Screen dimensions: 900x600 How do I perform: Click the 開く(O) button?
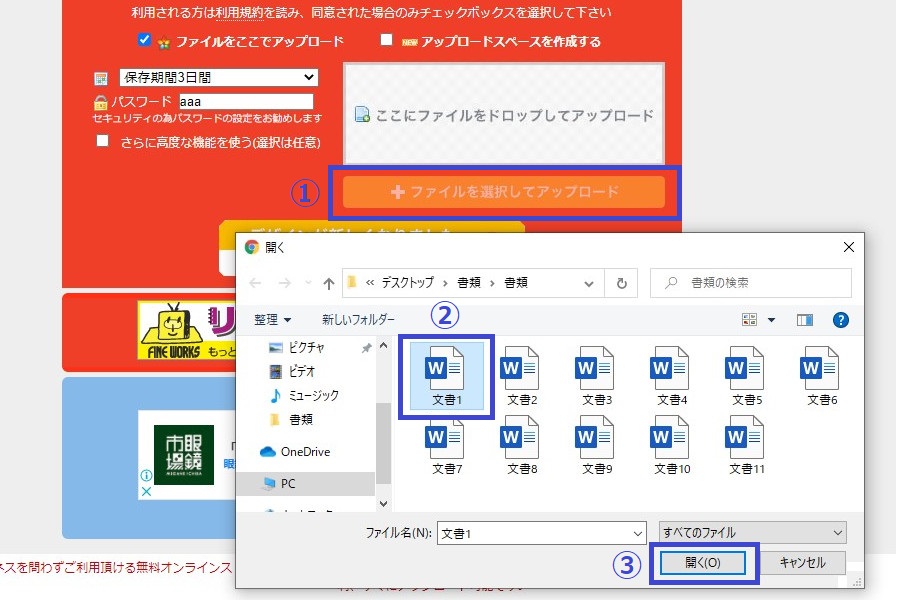[x=702, y=563]
